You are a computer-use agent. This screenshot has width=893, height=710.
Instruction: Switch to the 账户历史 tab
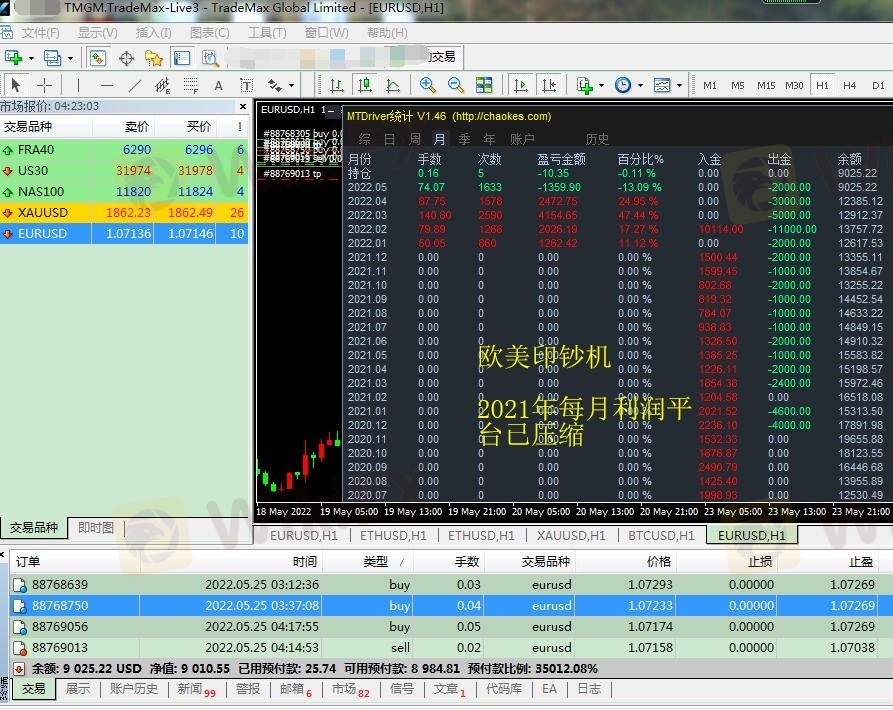(x=133, y=689)
